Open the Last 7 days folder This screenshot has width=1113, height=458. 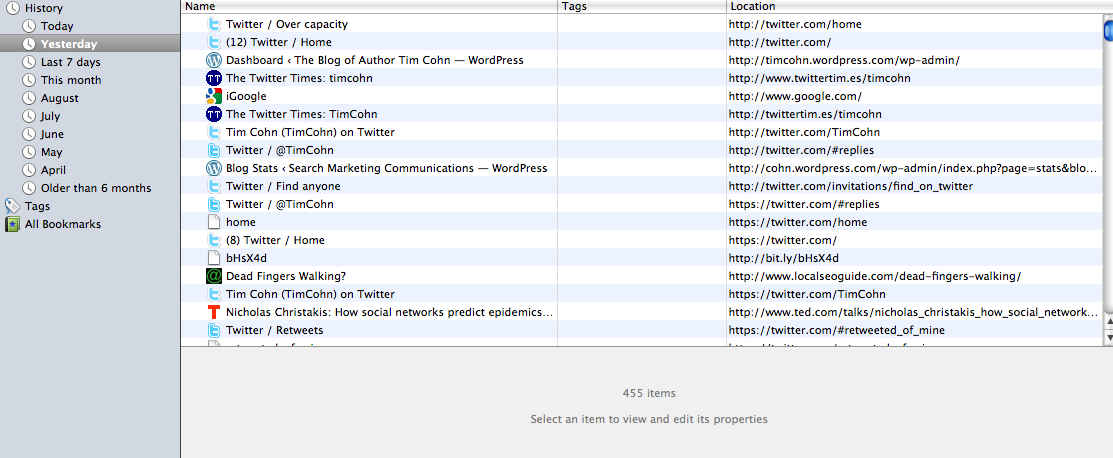click(x=70, y=62)
